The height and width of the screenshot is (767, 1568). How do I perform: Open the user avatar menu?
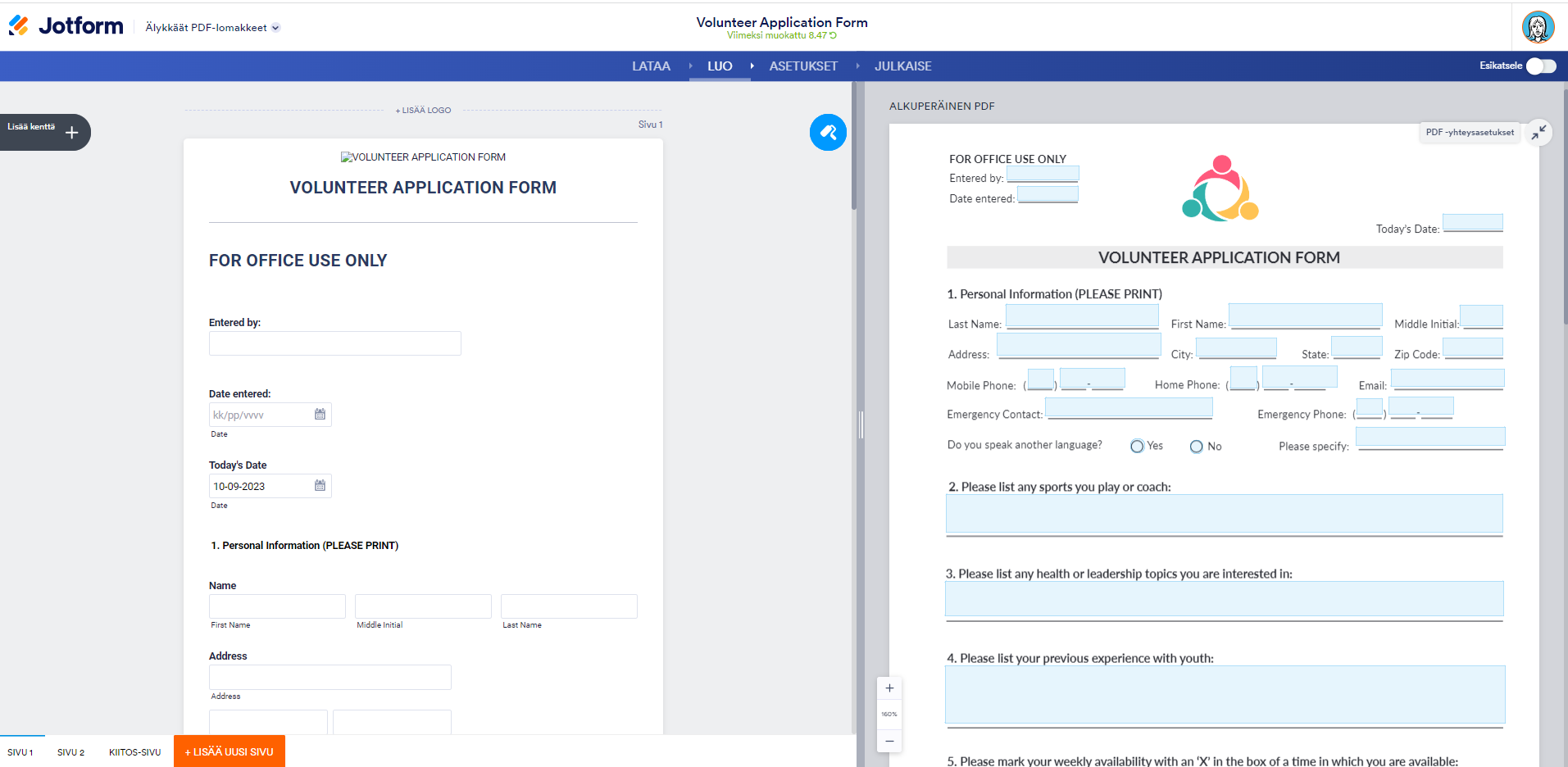(x=1538, y=27)
